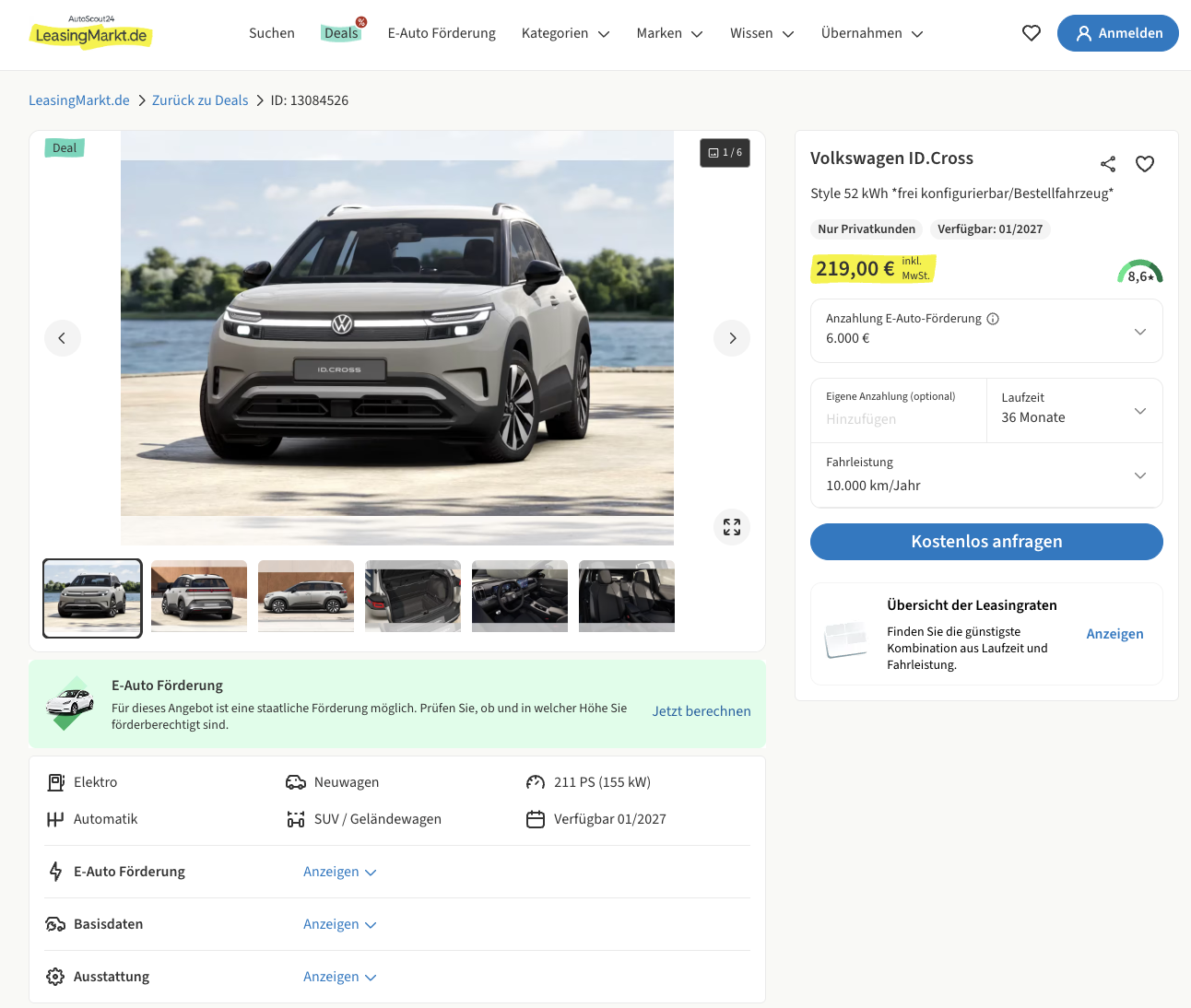Click the Anmelden button
Screen dimensions: 1191x1008
1118,33
